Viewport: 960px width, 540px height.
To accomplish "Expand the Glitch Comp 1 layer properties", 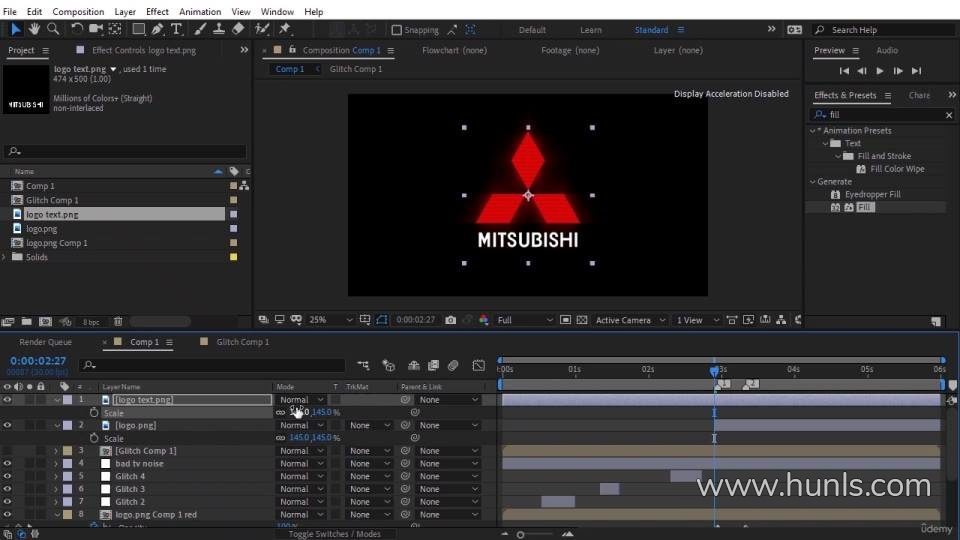I will click(56, 451).
